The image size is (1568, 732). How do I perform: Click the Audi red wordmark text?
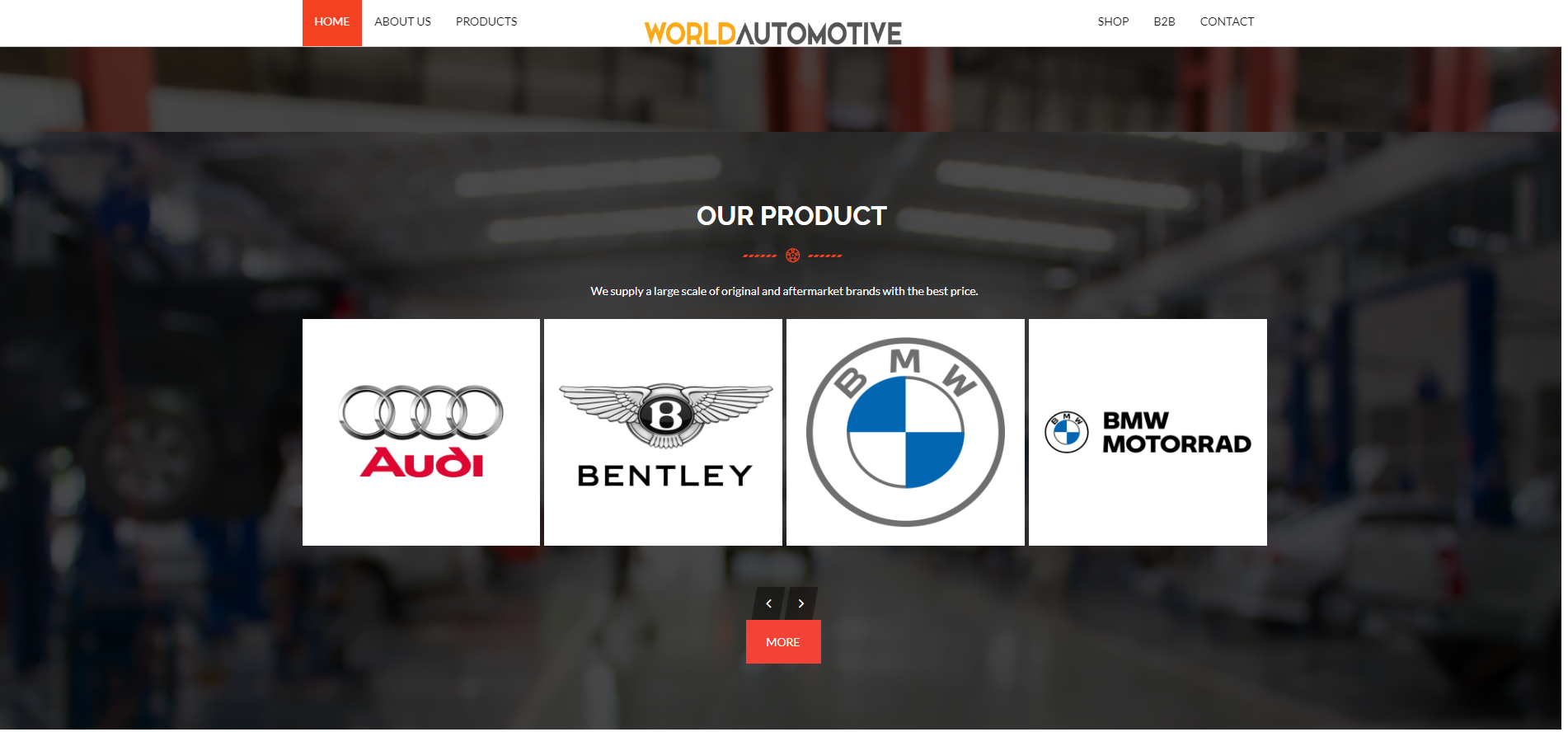[422, 462]
